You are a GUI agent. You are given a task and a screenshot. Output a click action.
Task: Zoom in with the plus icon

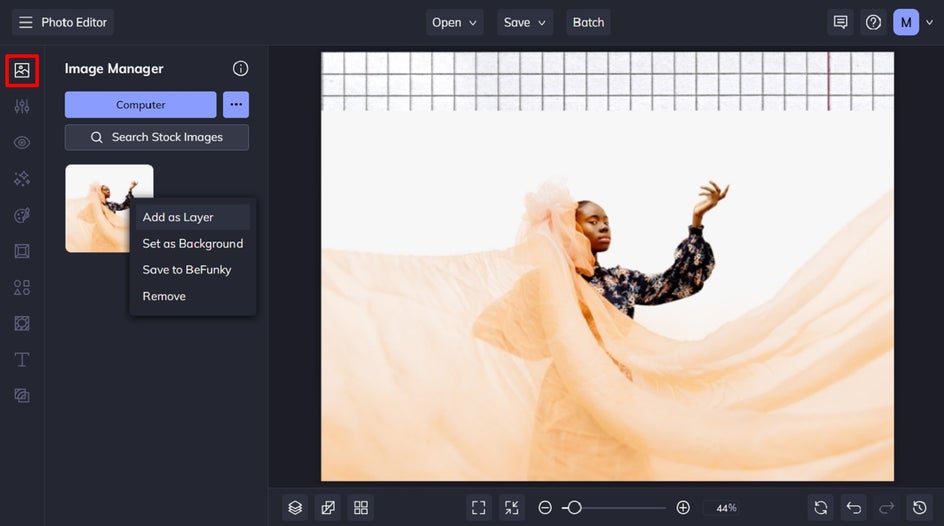[x=683, y=507]
